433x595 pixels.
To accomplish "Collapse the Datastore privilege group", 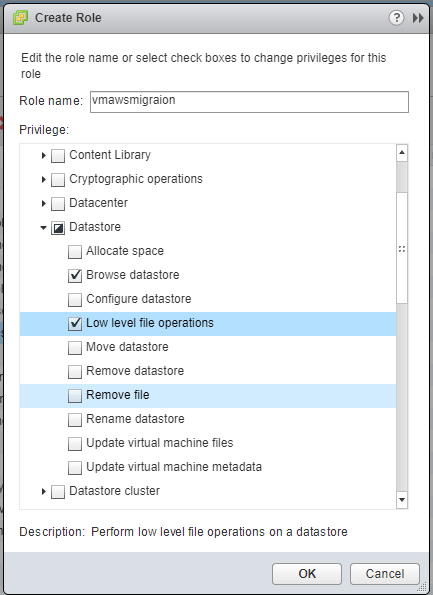I will 43,228.
